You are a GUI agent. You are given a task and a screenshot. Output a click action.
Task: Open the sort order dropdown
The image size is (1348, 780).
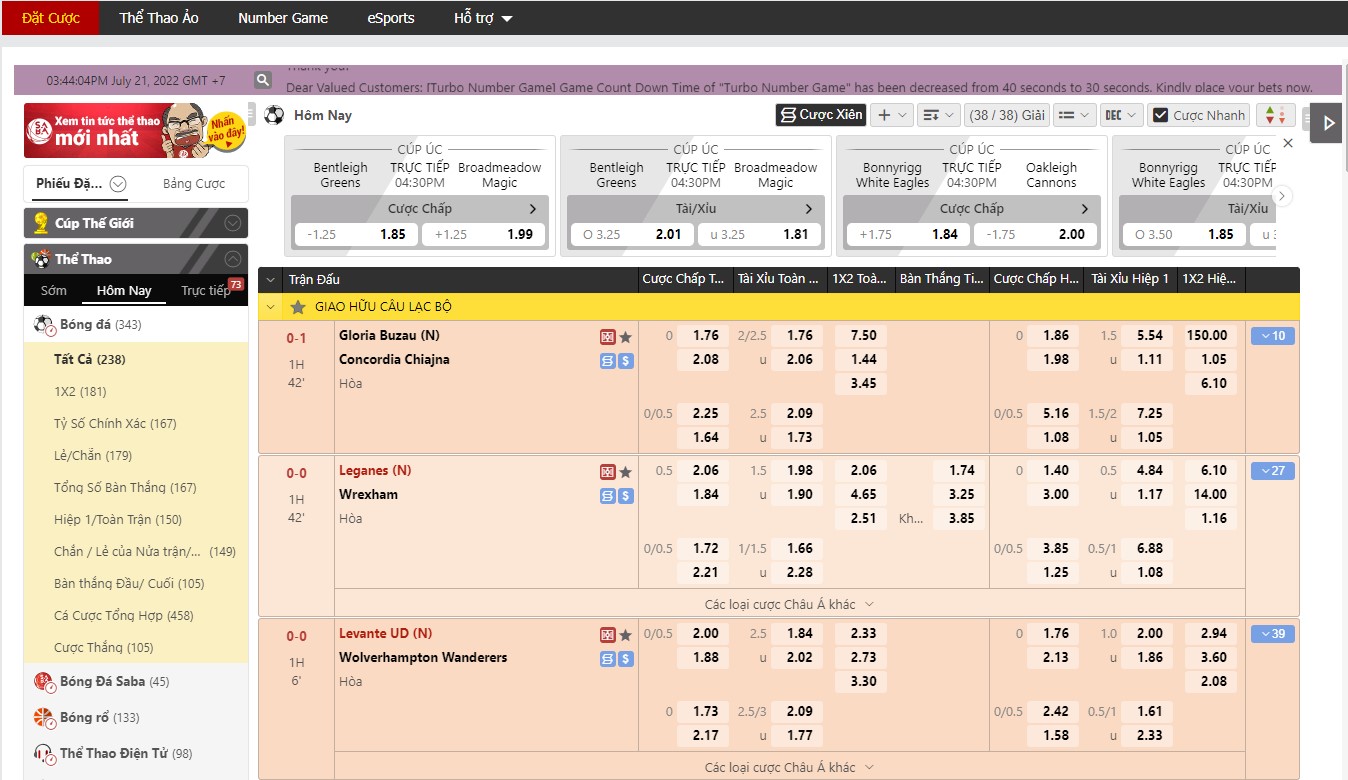[938, 115]
